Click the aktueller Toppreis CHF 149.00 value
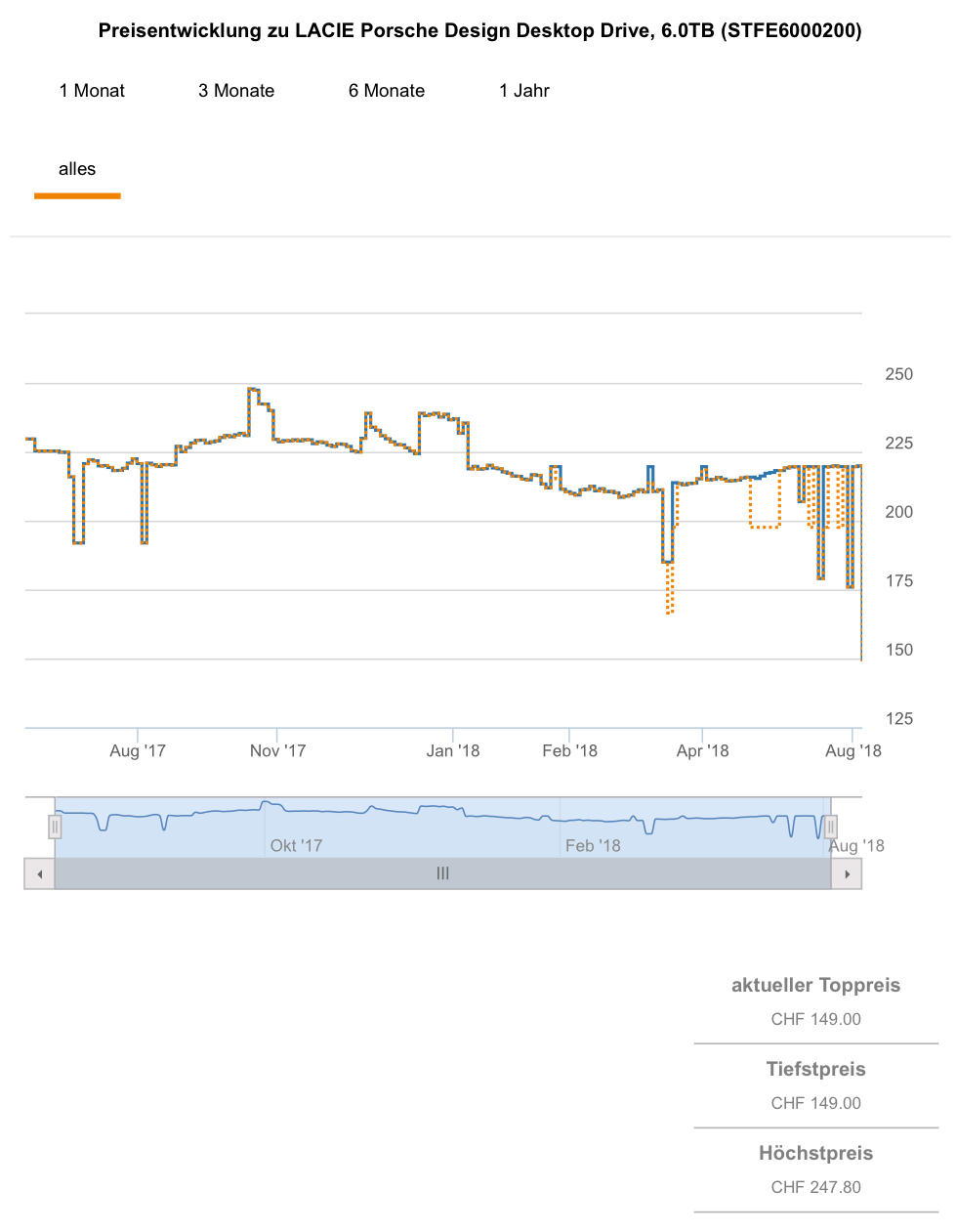Viewport: 956px width, 1232px height. [x=815, y=1019]
